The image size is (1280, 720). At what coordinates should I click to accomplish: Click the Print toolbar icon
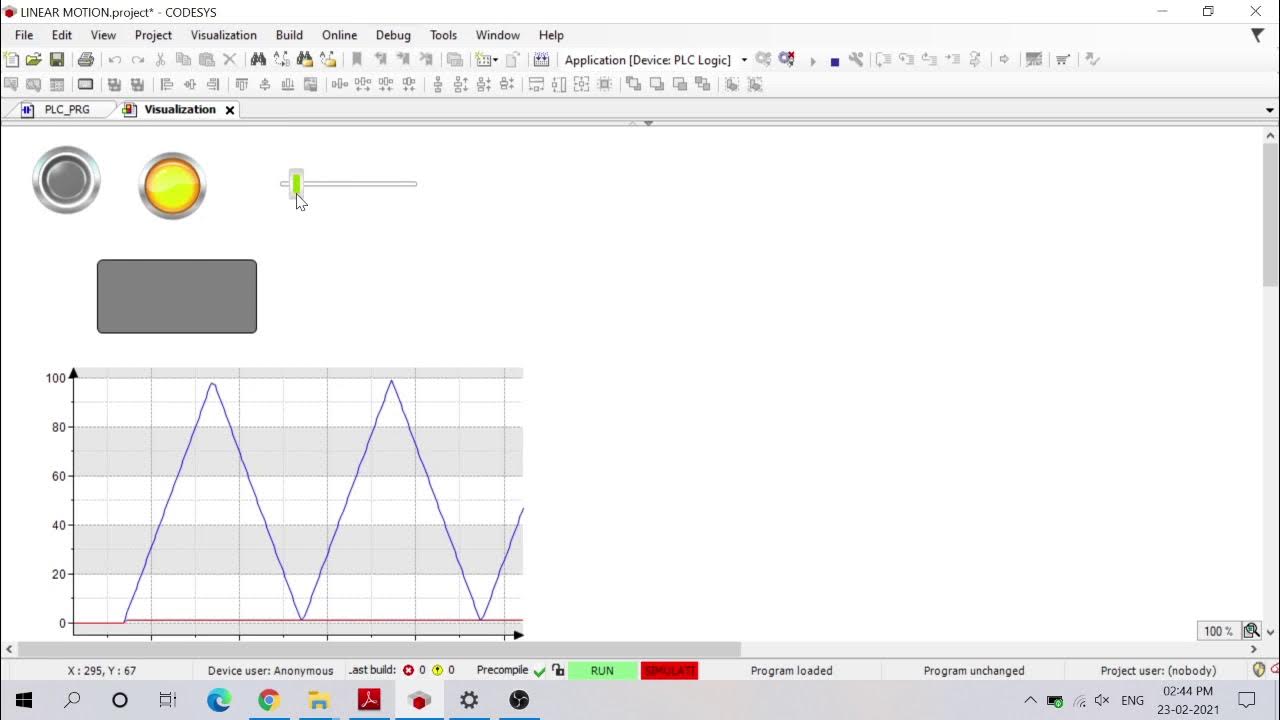[x=86, y=60]
